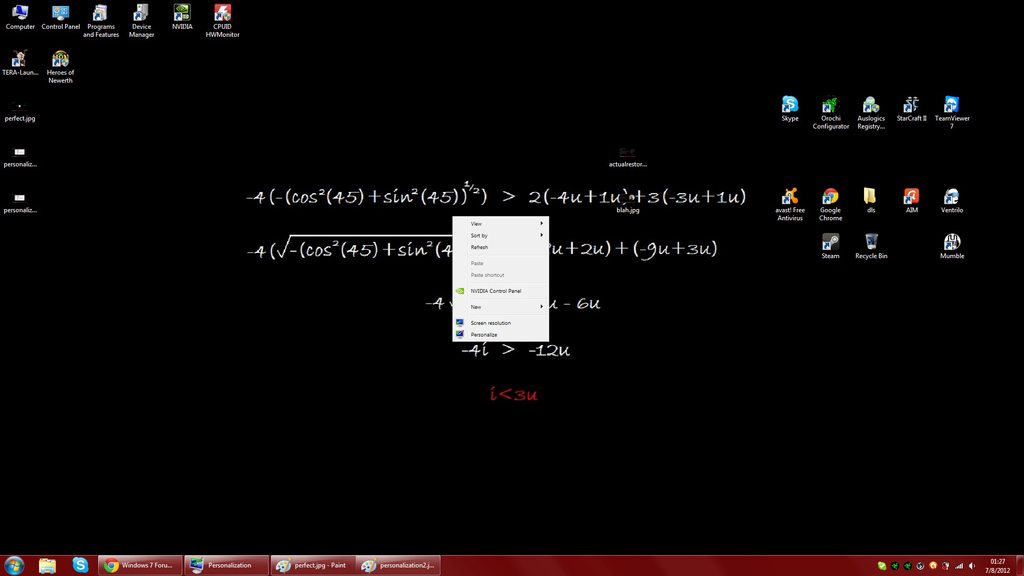The width and height of the screenshot is (1024, 576).
Task: Click the network signal tray icon
Action: (959, 566)
